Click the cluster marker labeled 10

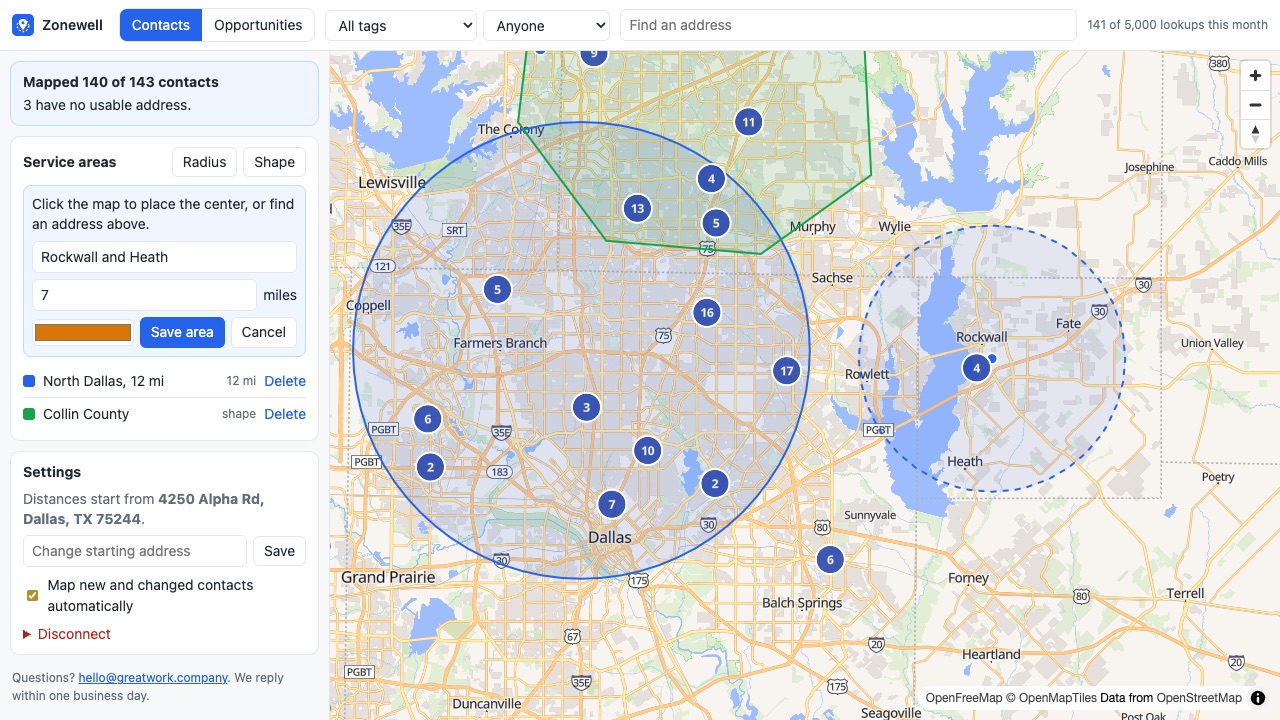648,451
